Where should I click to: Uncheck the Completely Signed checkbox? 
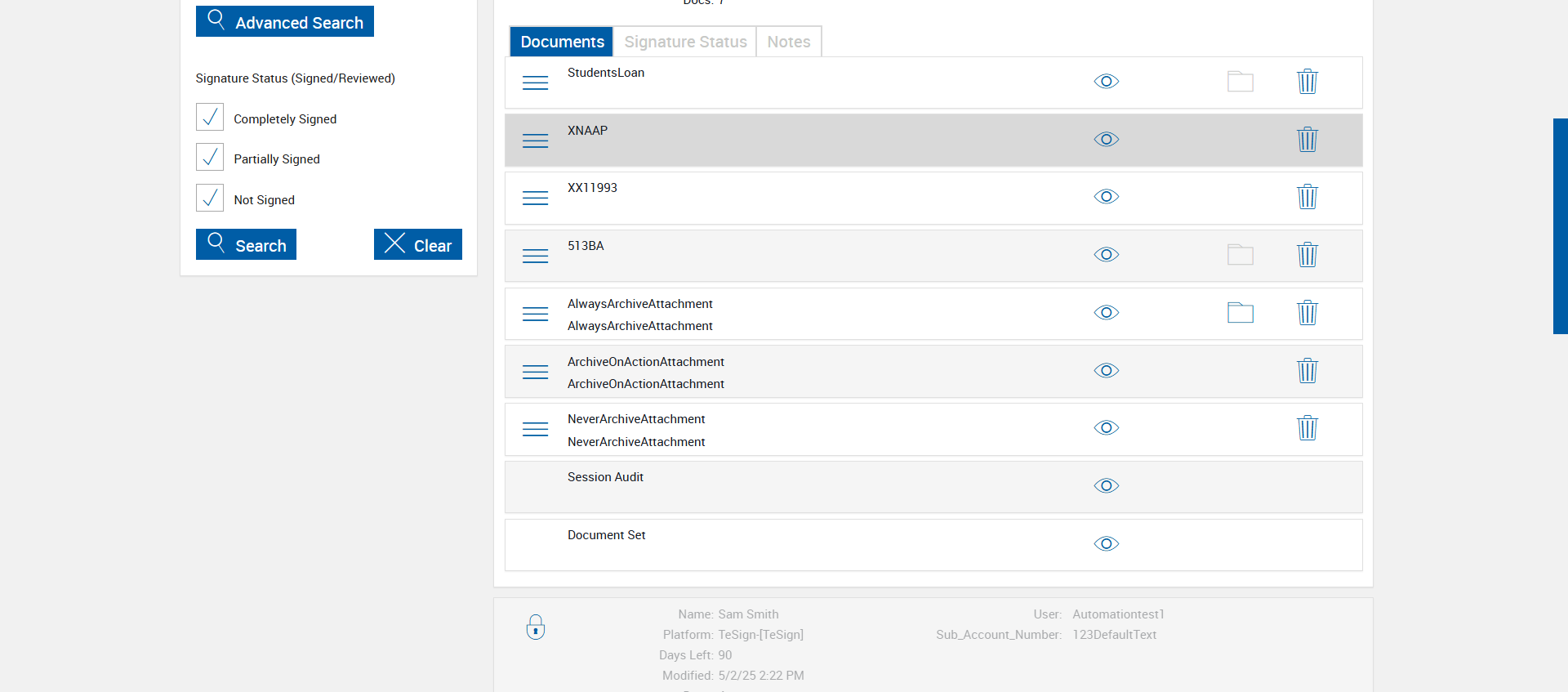pyautogui.click(x=210, y=117)
